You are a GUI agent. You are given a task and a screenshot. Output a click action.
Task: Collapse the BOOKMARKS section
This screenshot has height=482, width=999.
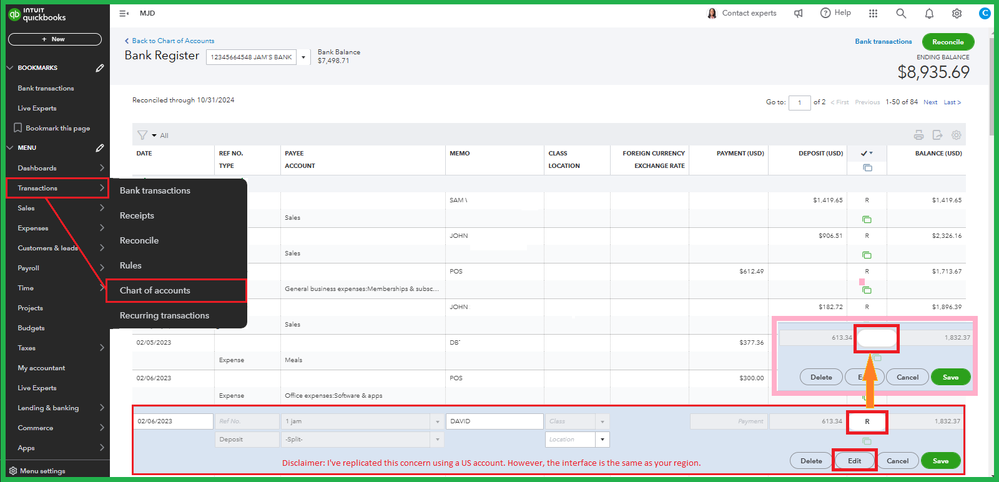pos(10,67)
